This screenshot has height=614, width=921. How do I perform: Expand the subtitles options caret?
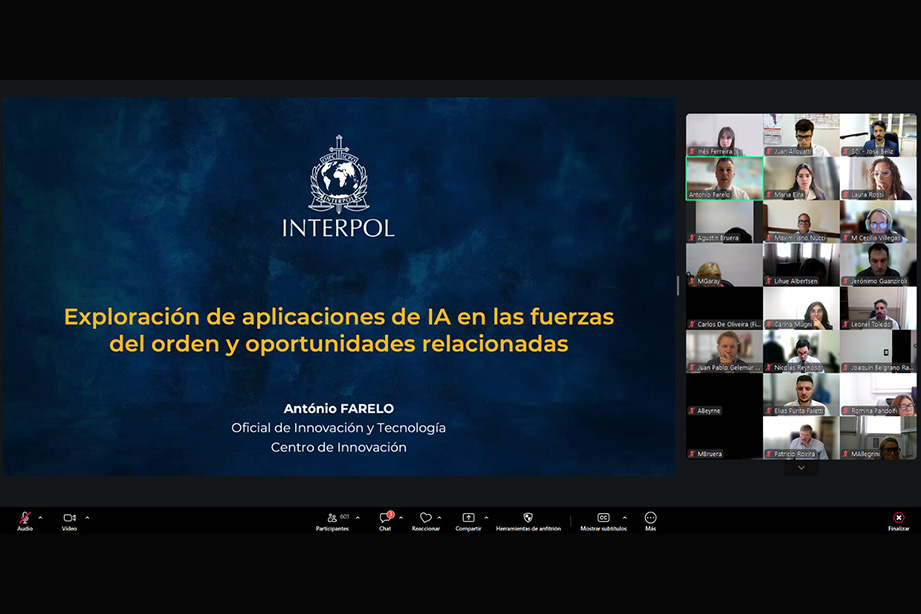tap(624, 517)
